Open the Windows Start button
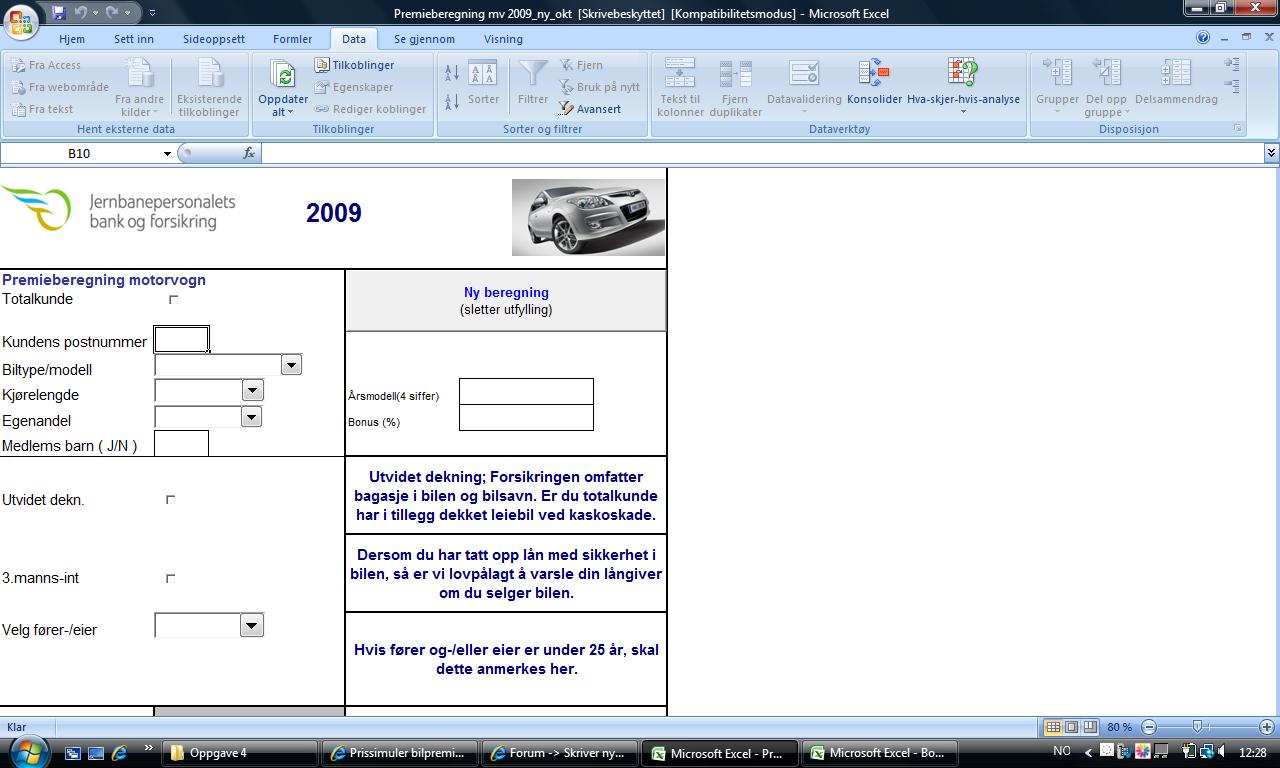The width and height of the screenshot is (1280, 768). click(x=27, y=751)
